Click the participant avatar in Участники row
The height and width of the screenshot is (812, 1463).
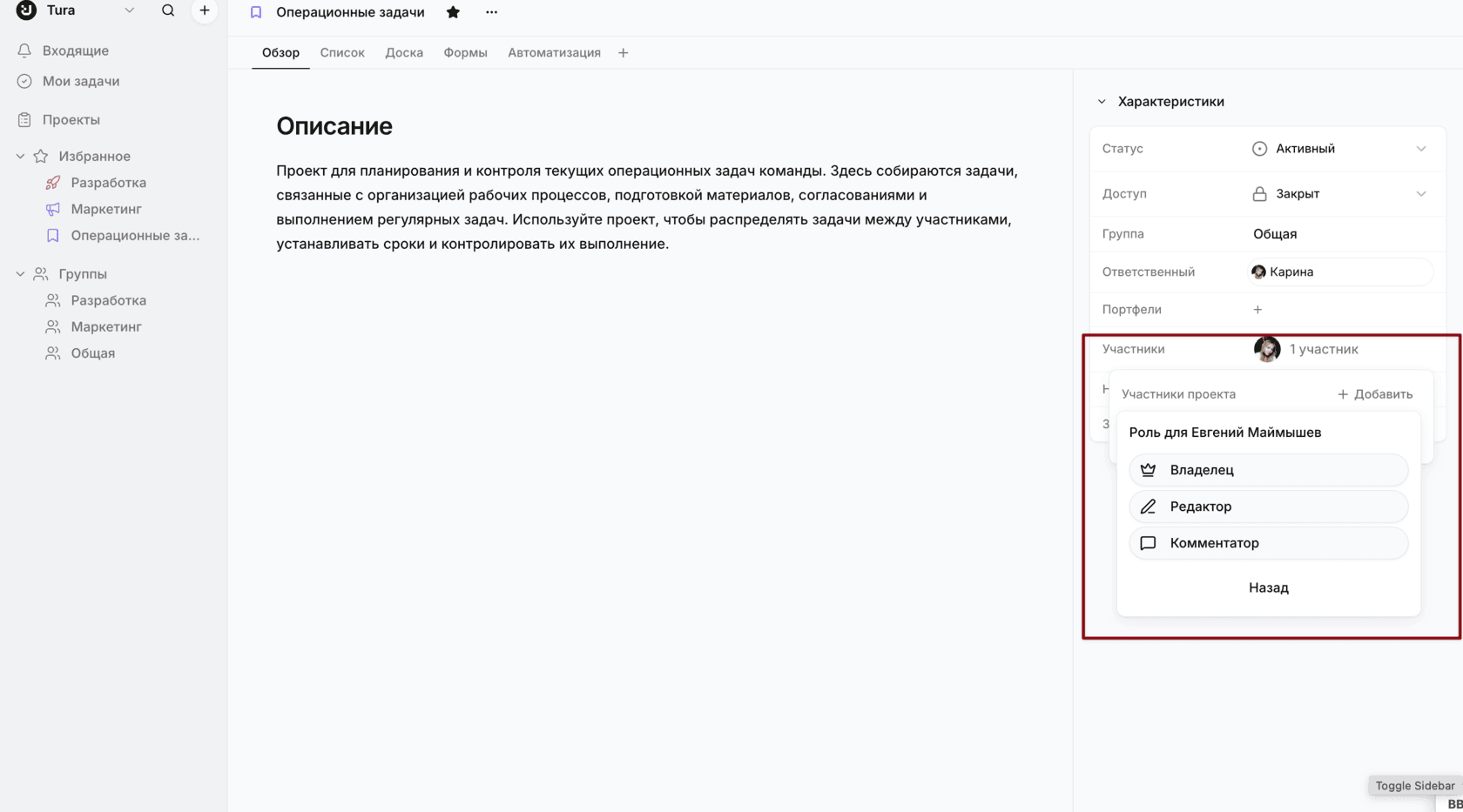tap(1267, 349)
